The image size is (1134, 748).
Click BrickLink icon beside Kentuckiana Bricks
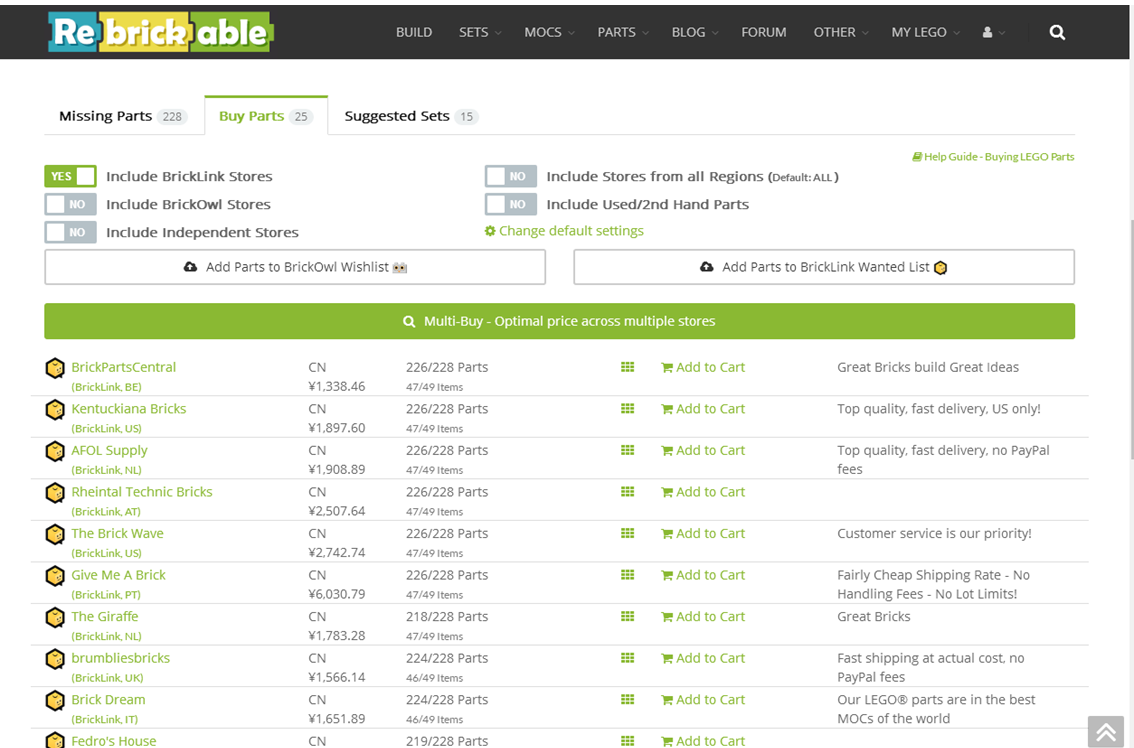pos(55,409)
